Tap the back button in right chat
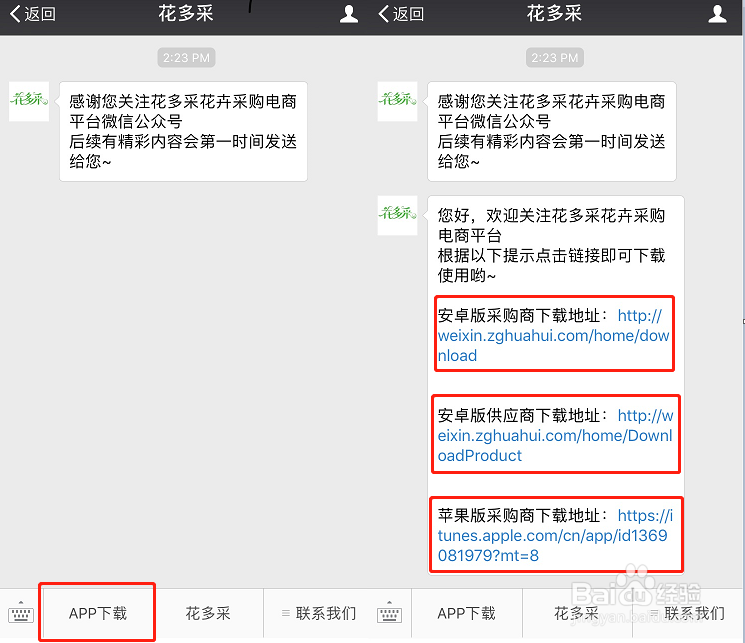This screenshot has height=643, width=745. pyautogui.click(x=401, y=14)
